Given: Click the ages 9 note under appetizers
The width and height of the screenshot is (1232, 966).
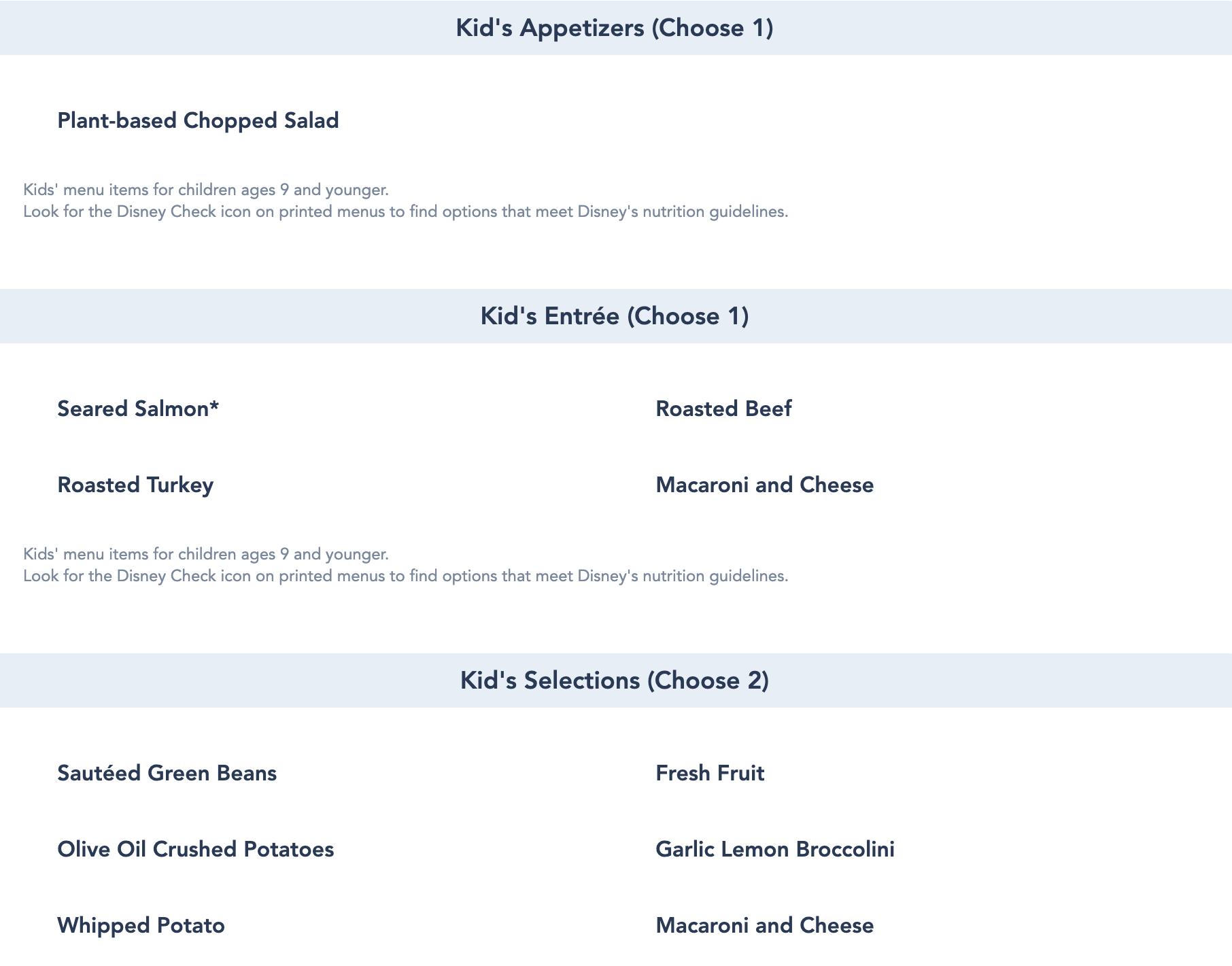Looking at the screenshot, I should 206,190.
